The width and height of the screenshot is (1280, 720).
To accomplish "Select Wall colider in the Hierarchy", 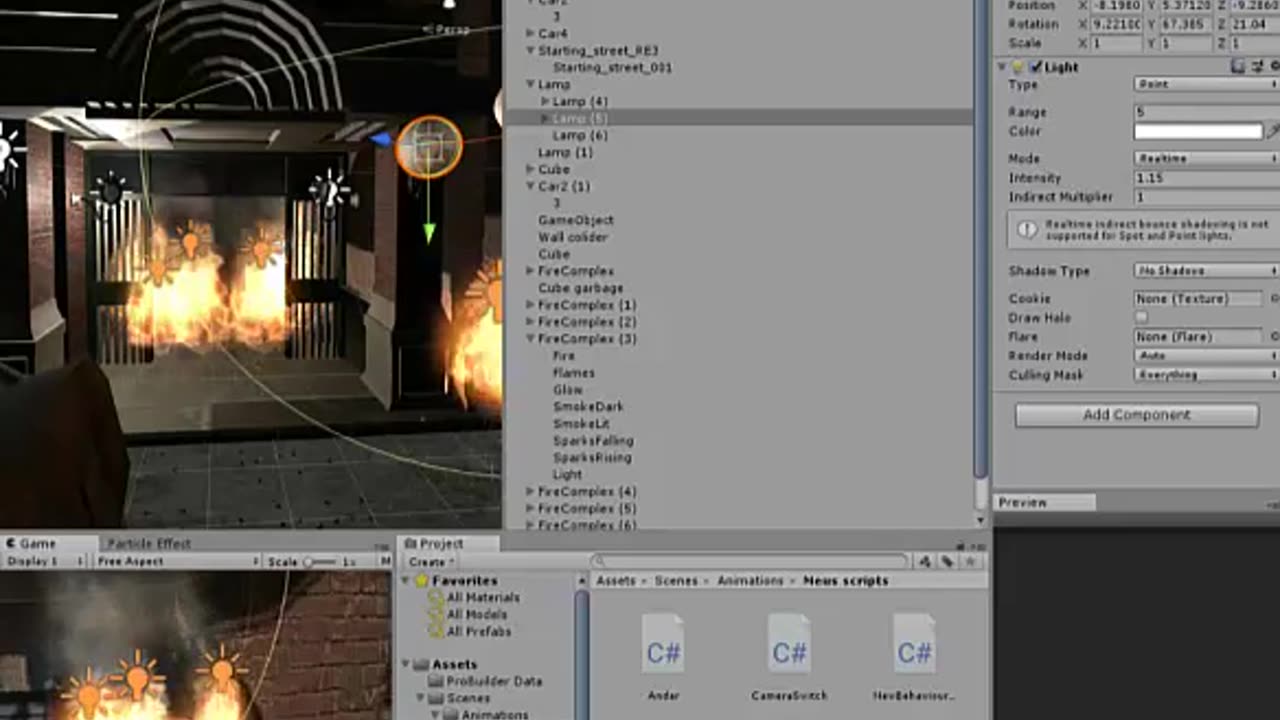I will coord(573,237).
